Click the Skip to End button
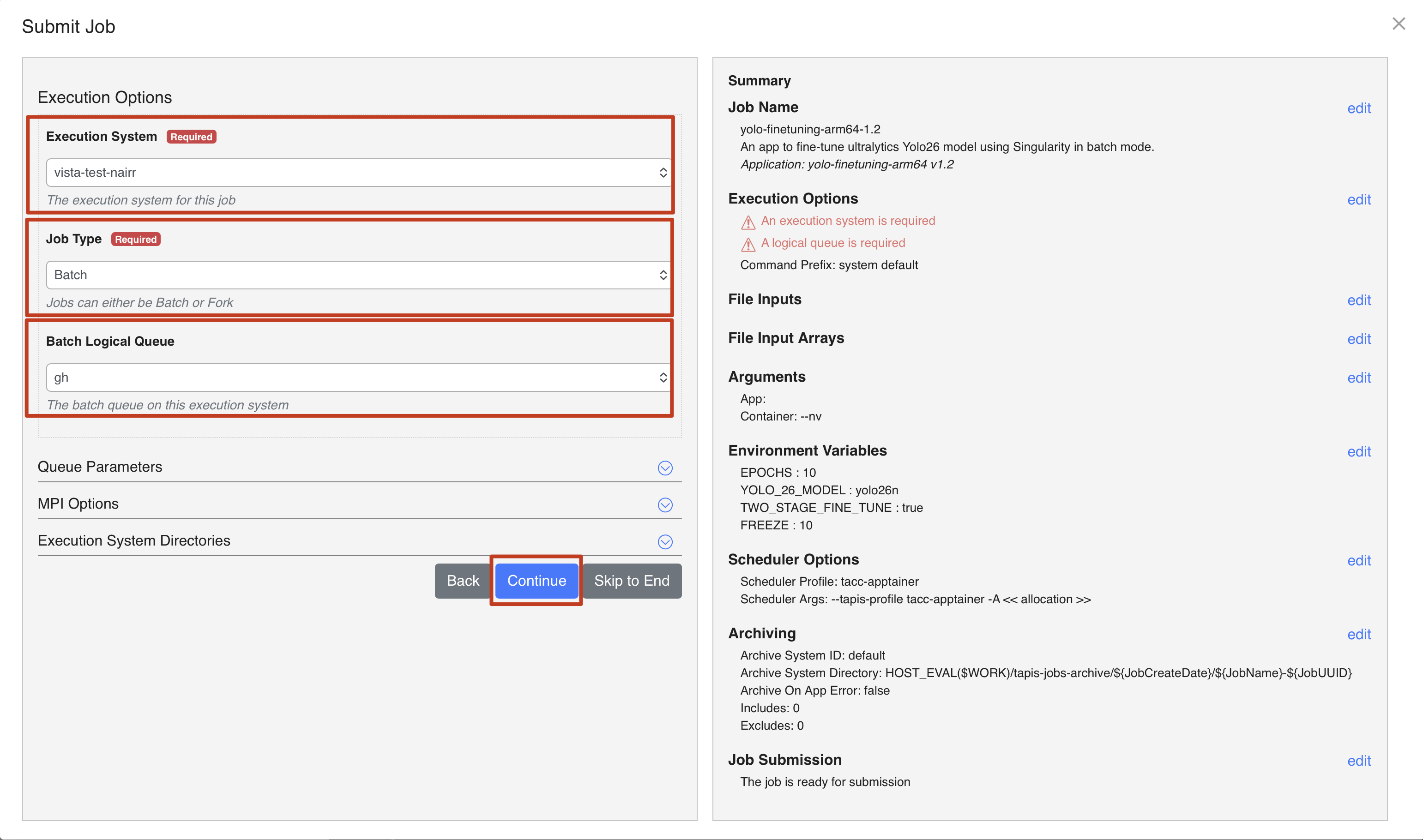Viewport: 1423px width, 840px height. tap(631, 581)
